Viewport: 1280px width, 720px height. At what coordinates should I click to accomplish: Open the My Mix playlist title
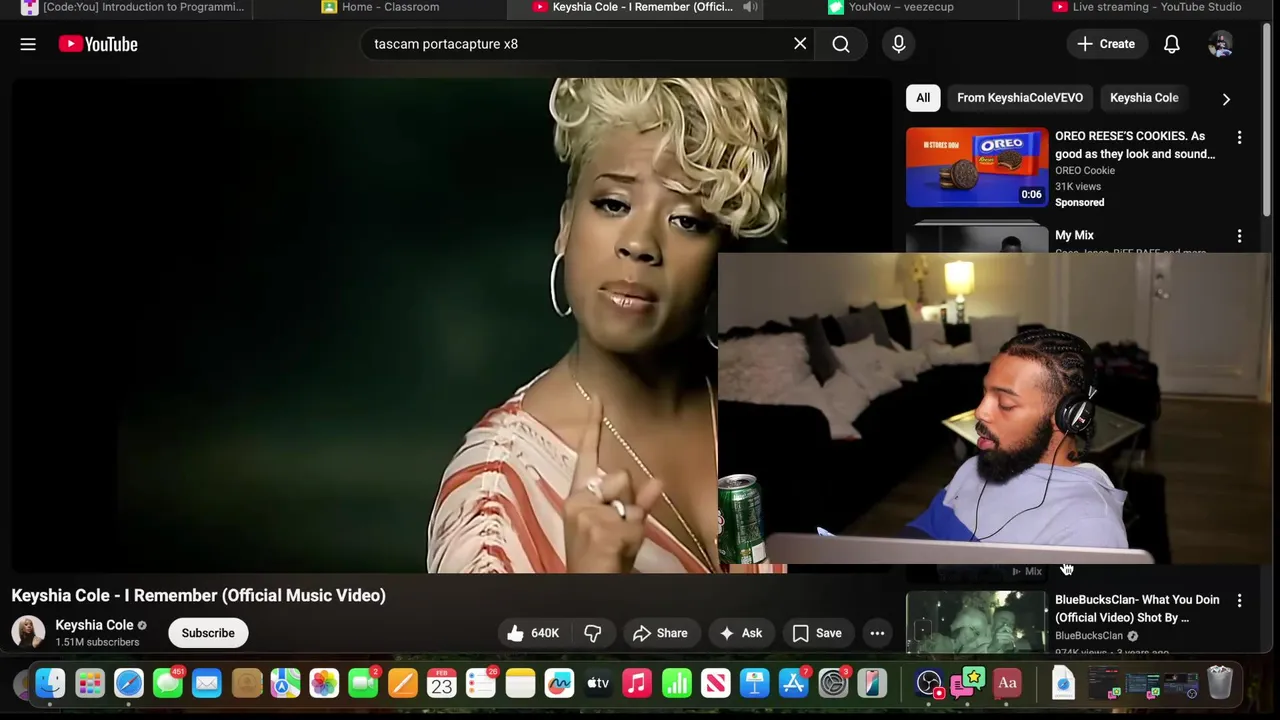pos(1074,235)
